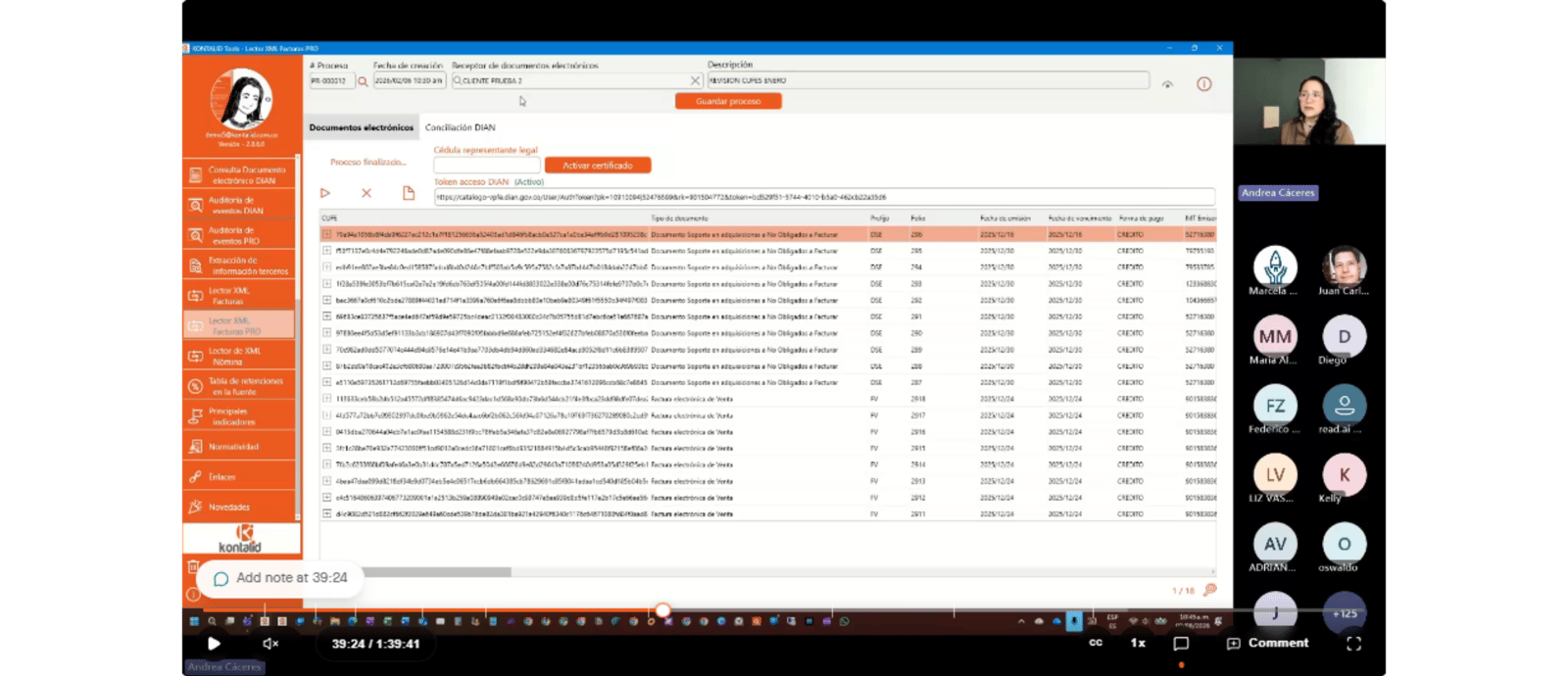Click the Guardar proceso button

[728, 101]
